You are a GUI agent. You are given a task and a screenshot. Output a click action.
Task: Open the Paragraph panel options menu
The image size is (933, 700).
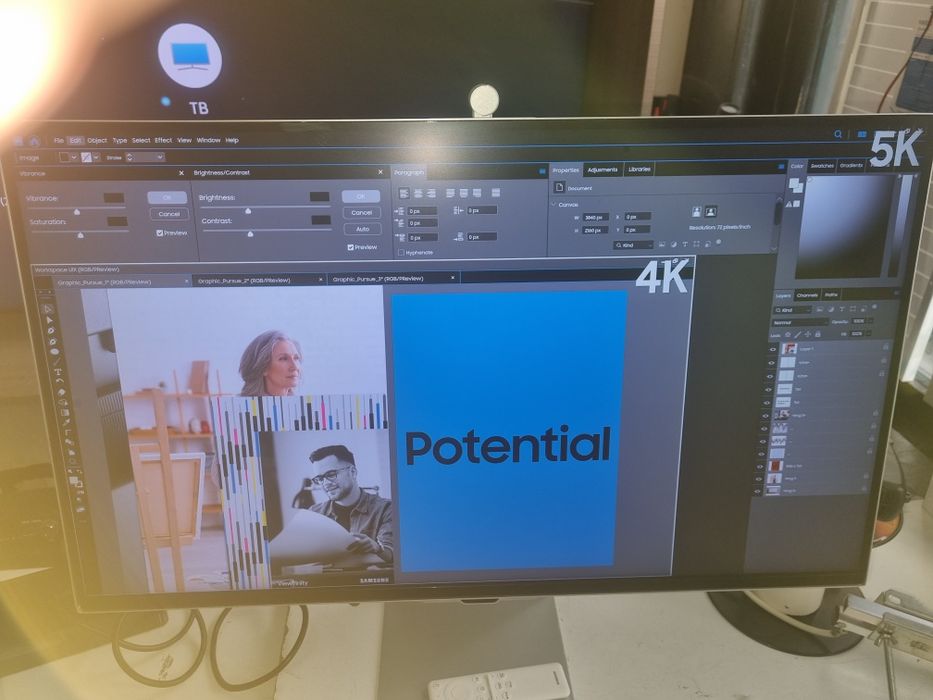(542, 171)
